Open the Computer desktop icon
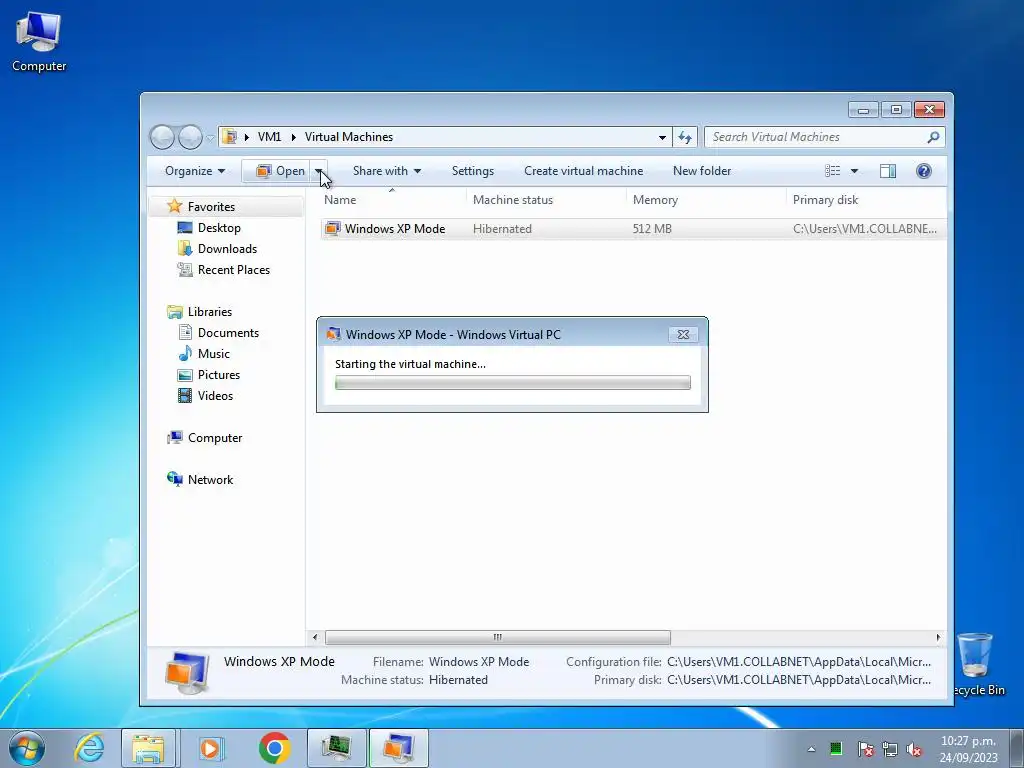1024x768 pixels. point(39,42)
